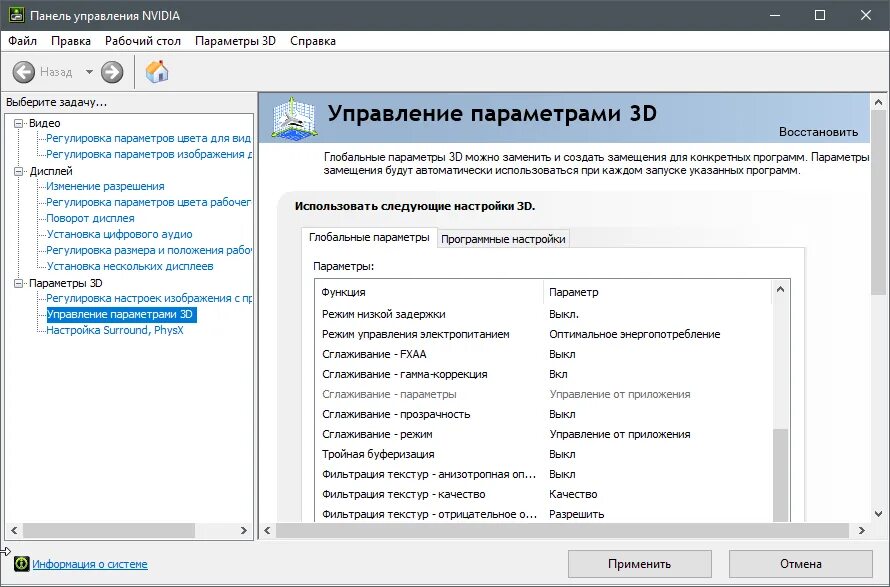Open Регулировка настроек изображения с просмотром
Screen dimensions: 890x587
click(149, 298)
